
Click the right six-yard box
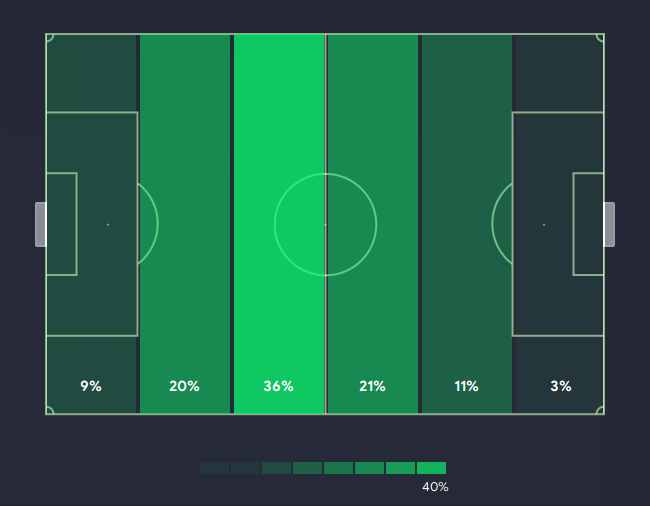588,224
